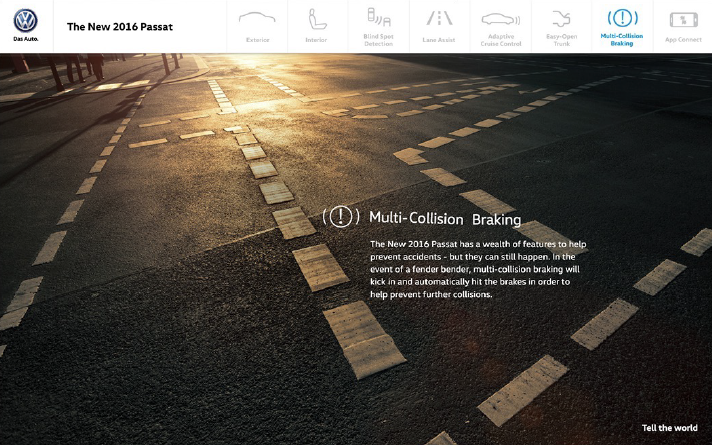The height and width of the screenshot is (445, 712).
Task: Open the Blind Spot Detection icon
Action: [378, 17]
